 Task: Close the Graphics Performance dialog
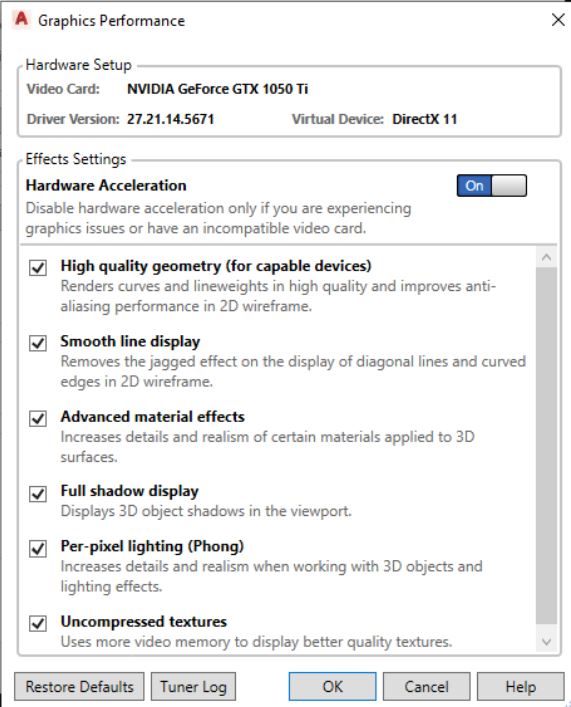click(558, 20)
